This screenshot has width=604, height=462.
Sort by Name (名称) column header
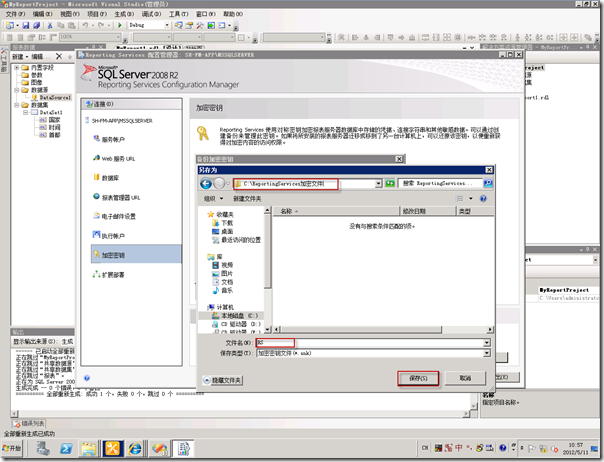coord(336,211)
